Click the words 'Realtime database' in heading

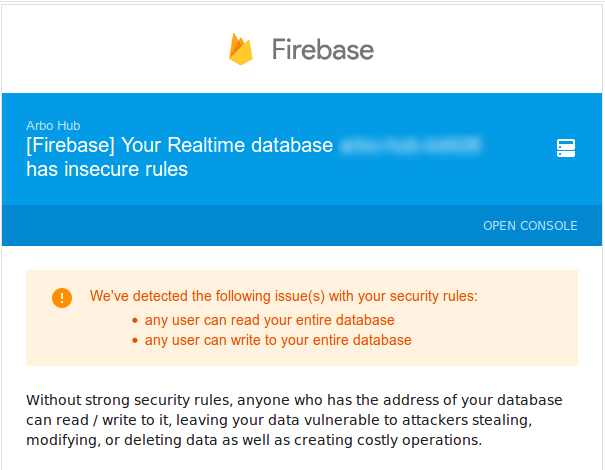tap(250, 145)
